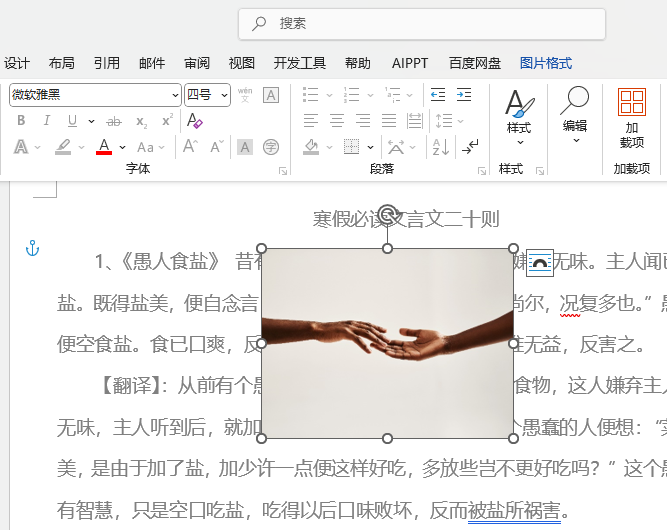The height and width of the screenshot is (530, 667).
Task: Open borders dropdown arrow
Action: (x=371, y=147)
